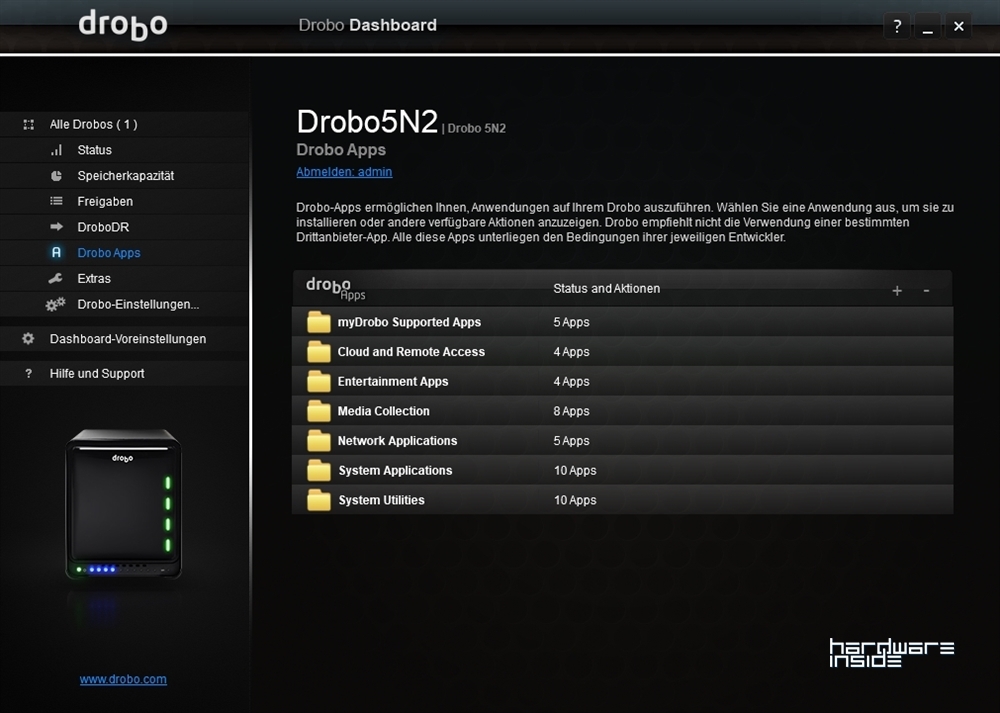Open the Entertainment Apps folder icon
This screenshot has width=1000, height=713.
319,381
